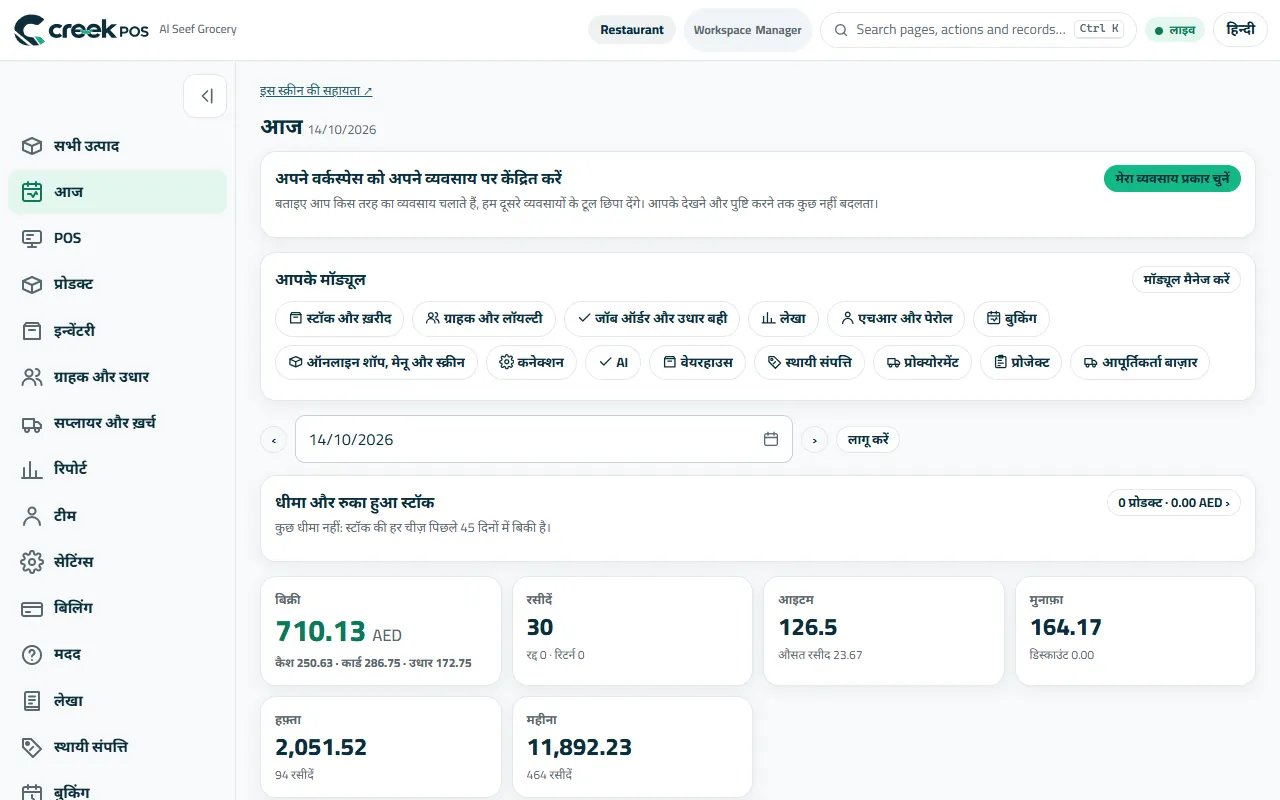Image resolution: width=1280 pixels, height=800 pixels.
Task: Go to previous day arrow
Action: click(x=273, y=440)
